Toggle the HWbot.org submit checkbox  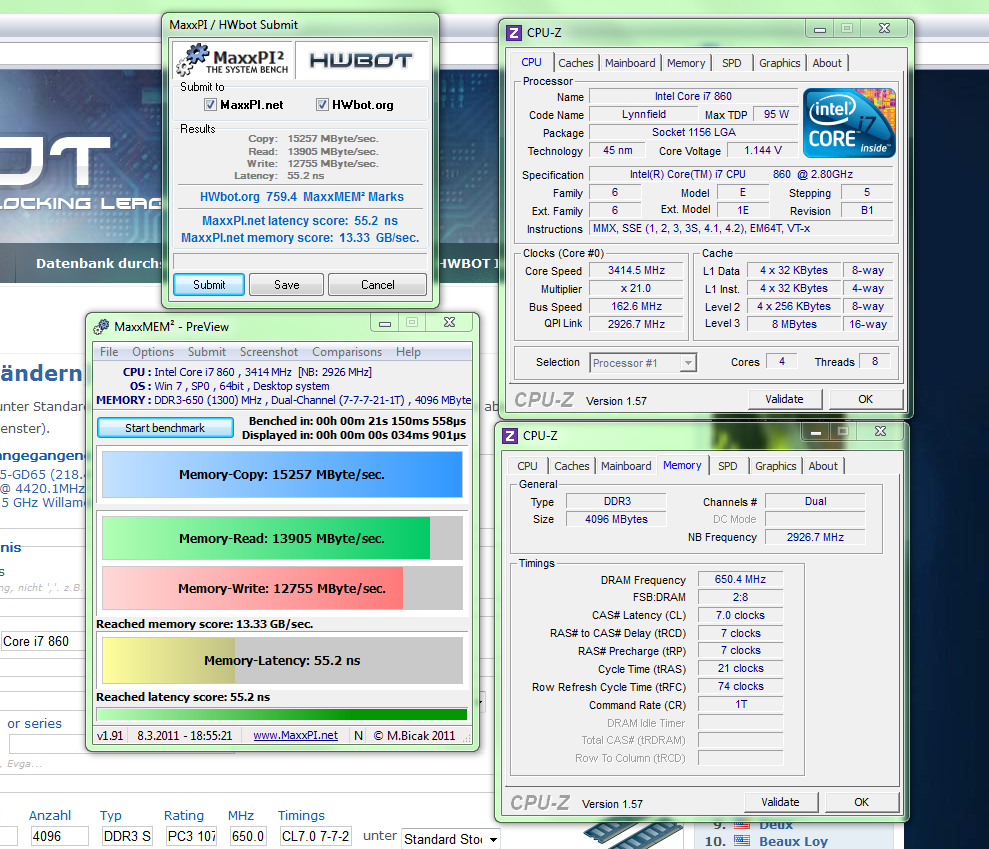pyautogui.click(x=322, y=105)
